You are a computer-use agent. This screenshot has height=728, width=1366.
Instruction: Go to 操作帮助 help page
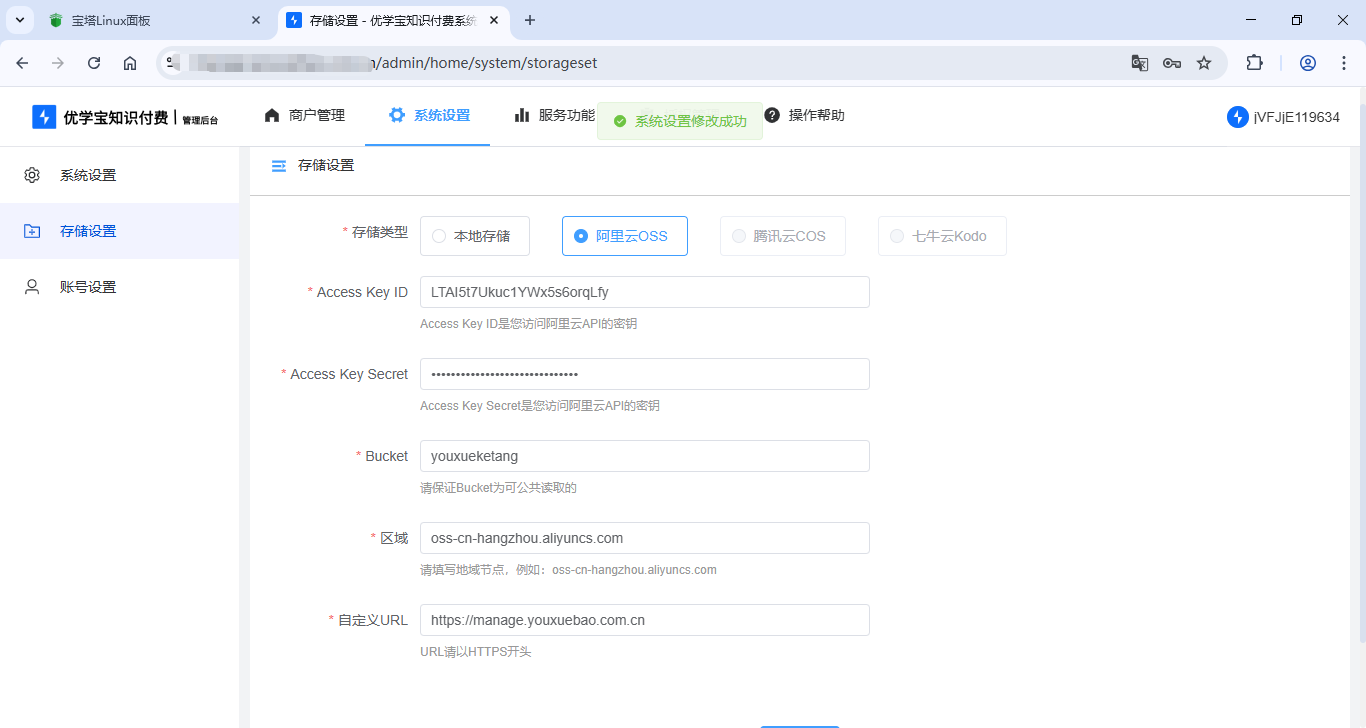805,115
